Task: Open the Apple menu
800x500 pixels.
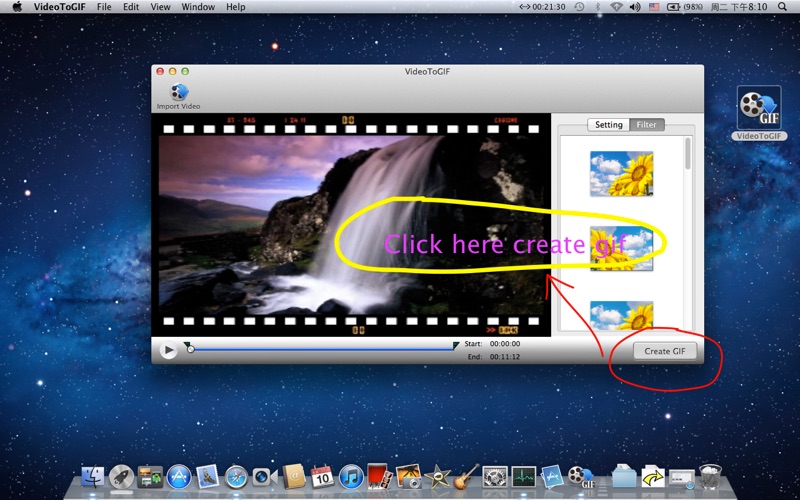Action: [x=17, y=7]
